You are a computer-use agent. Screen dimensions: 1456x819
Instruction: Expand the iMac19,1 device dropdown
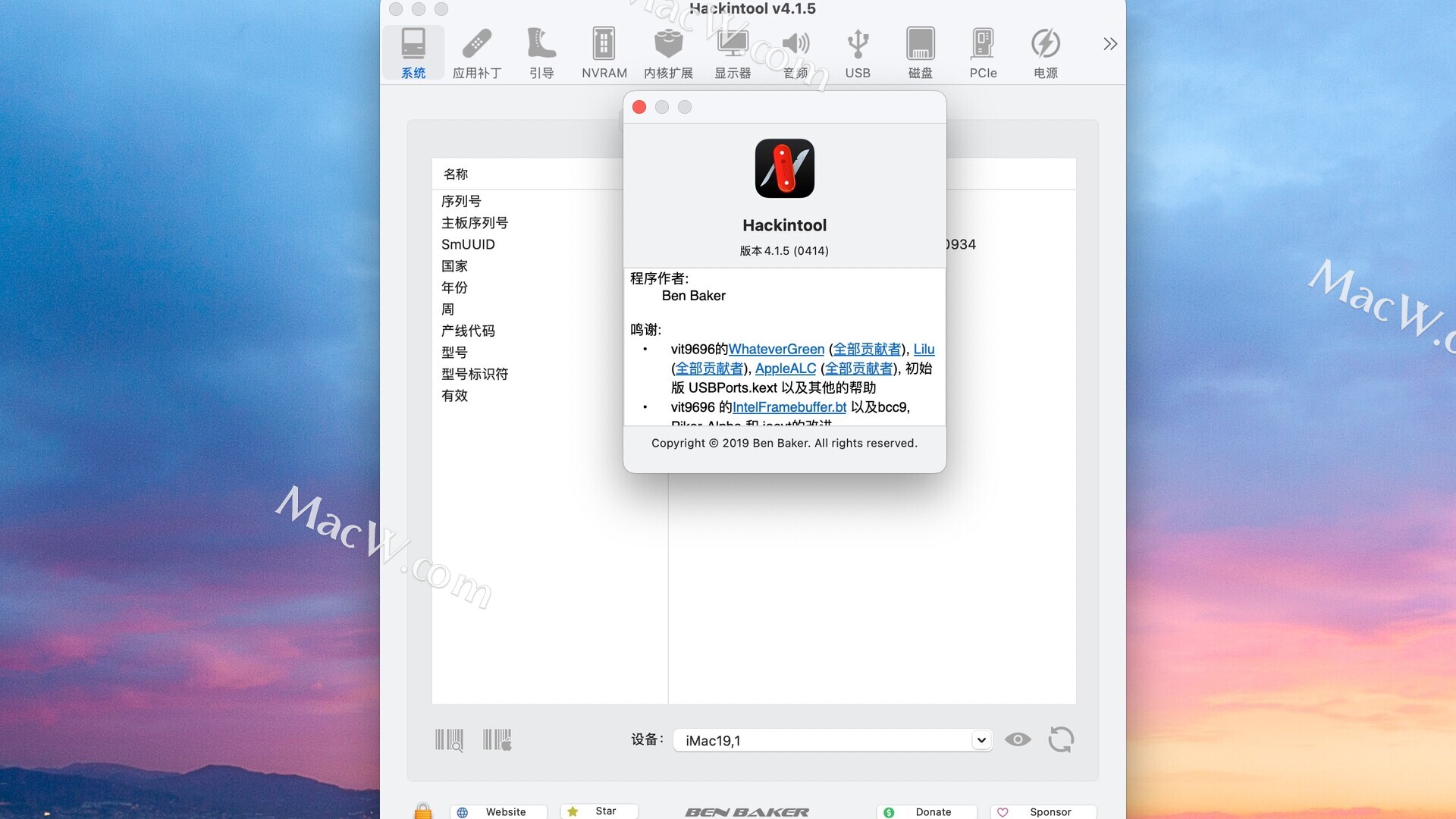[x=981, y=740]
